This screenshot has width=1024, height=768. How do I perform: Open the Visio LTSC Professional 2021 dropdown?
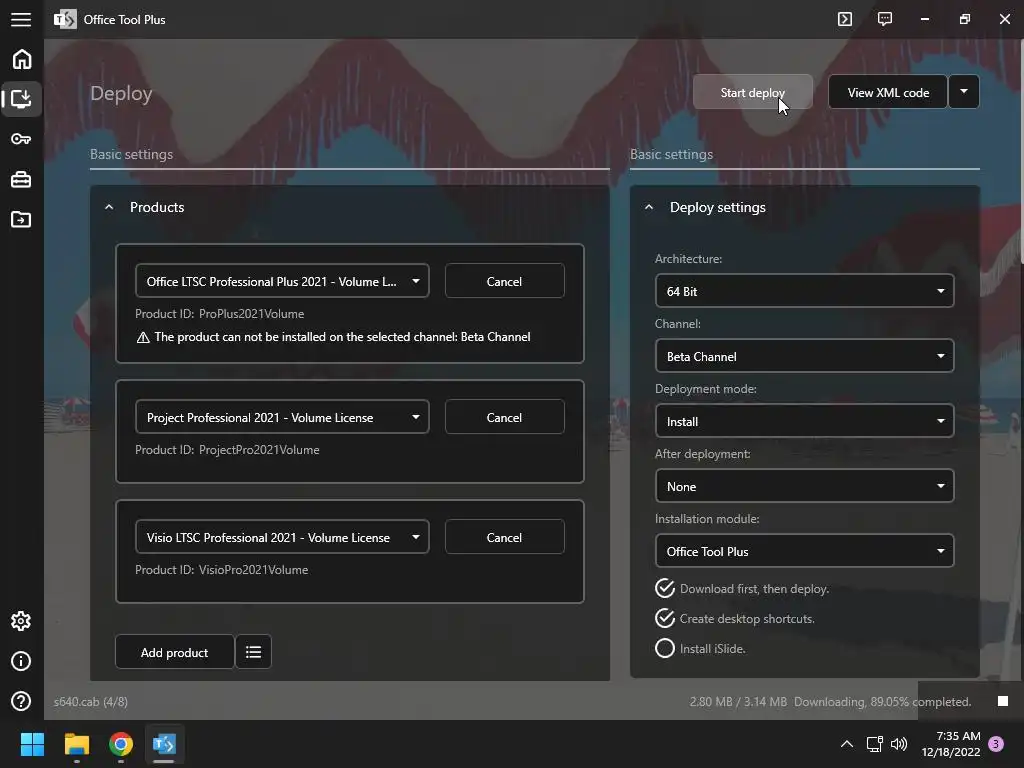(282, 537)
